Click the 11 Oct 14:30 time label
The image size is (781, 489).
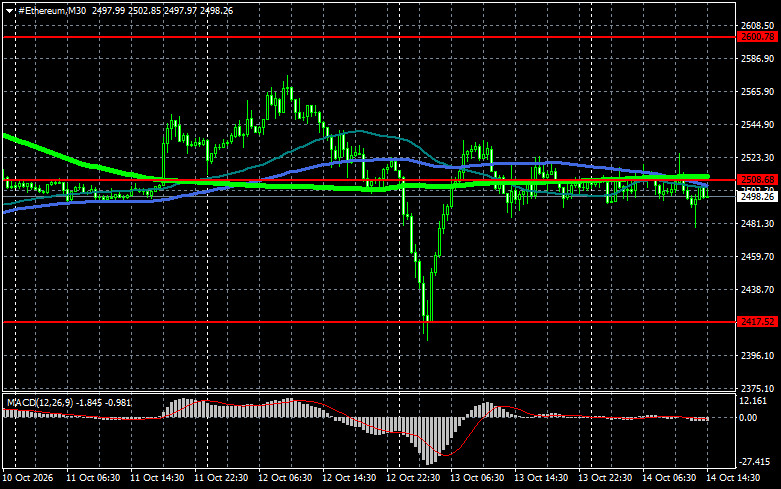point(157,478)
